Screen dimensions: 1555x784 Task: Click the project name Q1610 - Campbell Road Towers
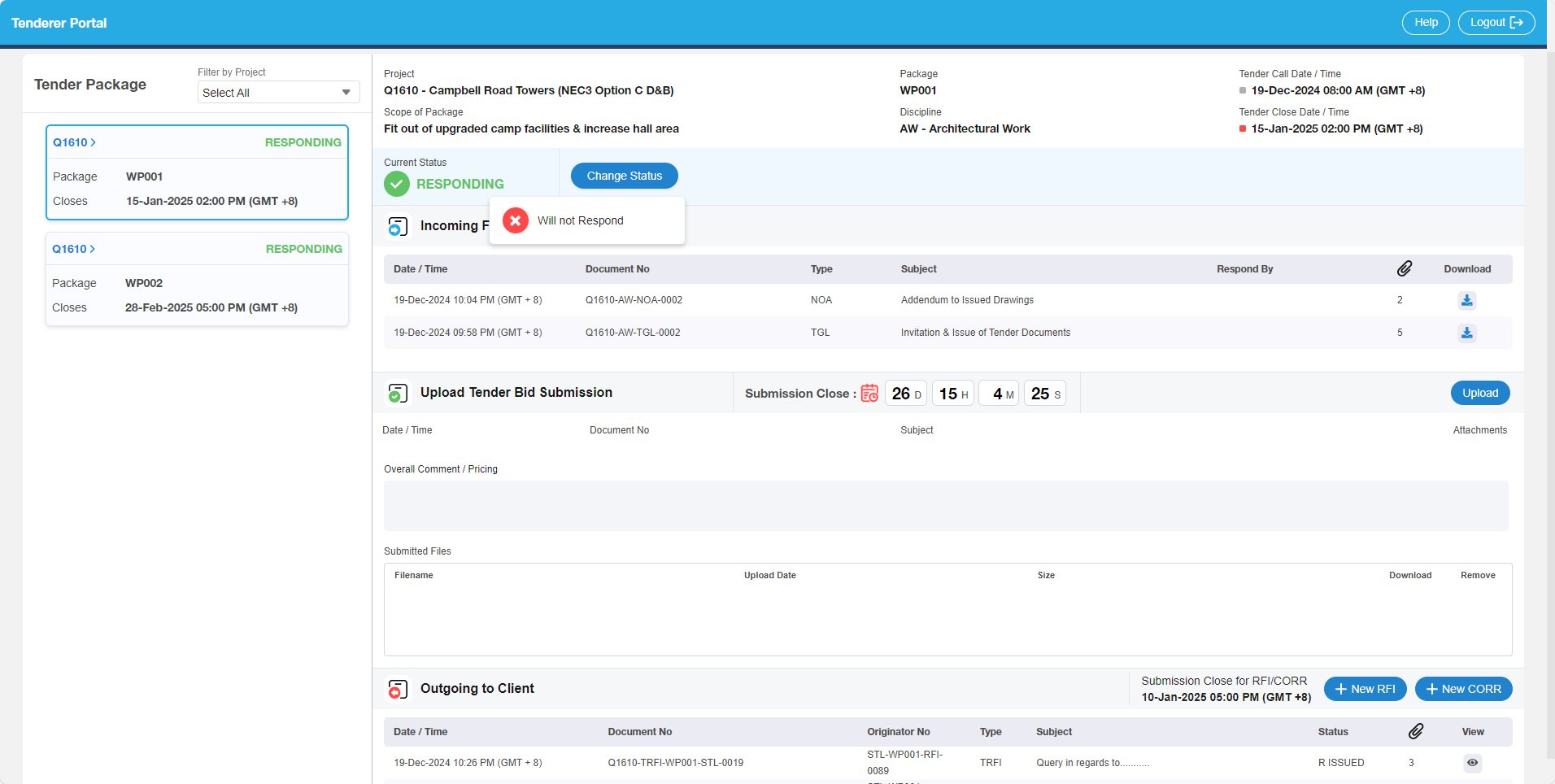(x=529, y=90)
